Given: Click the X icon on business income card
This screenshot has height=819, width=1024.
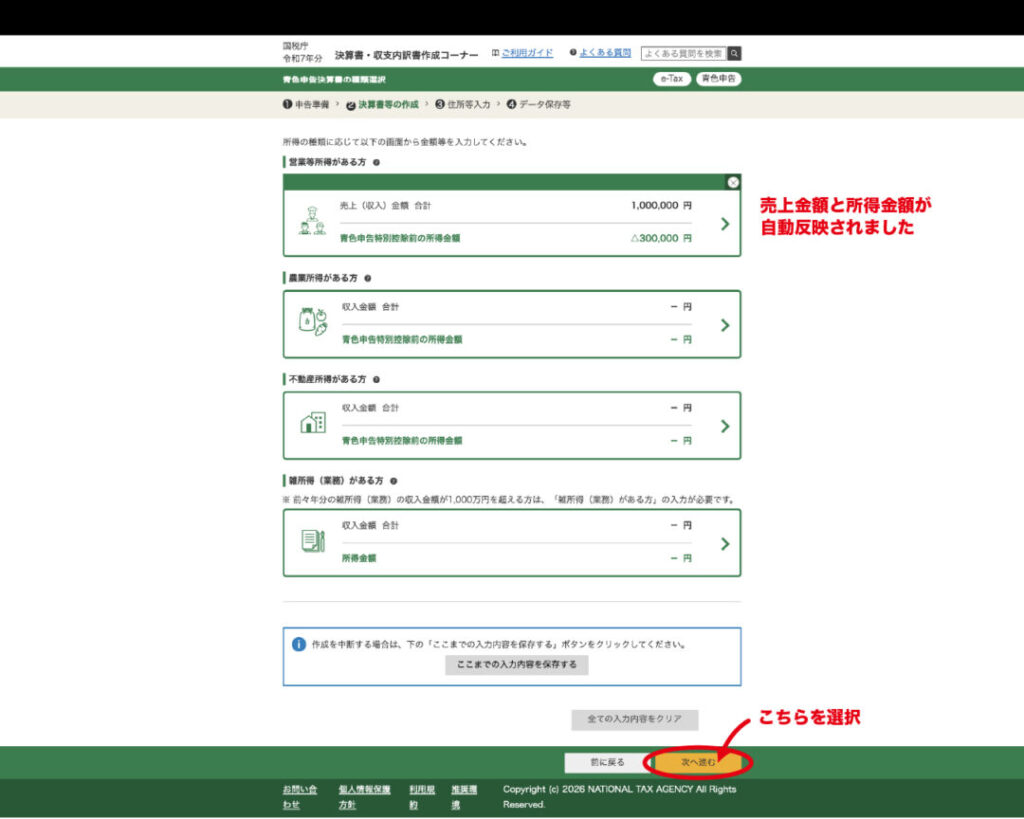Looking at the screenshot, I should click(733, 182).
